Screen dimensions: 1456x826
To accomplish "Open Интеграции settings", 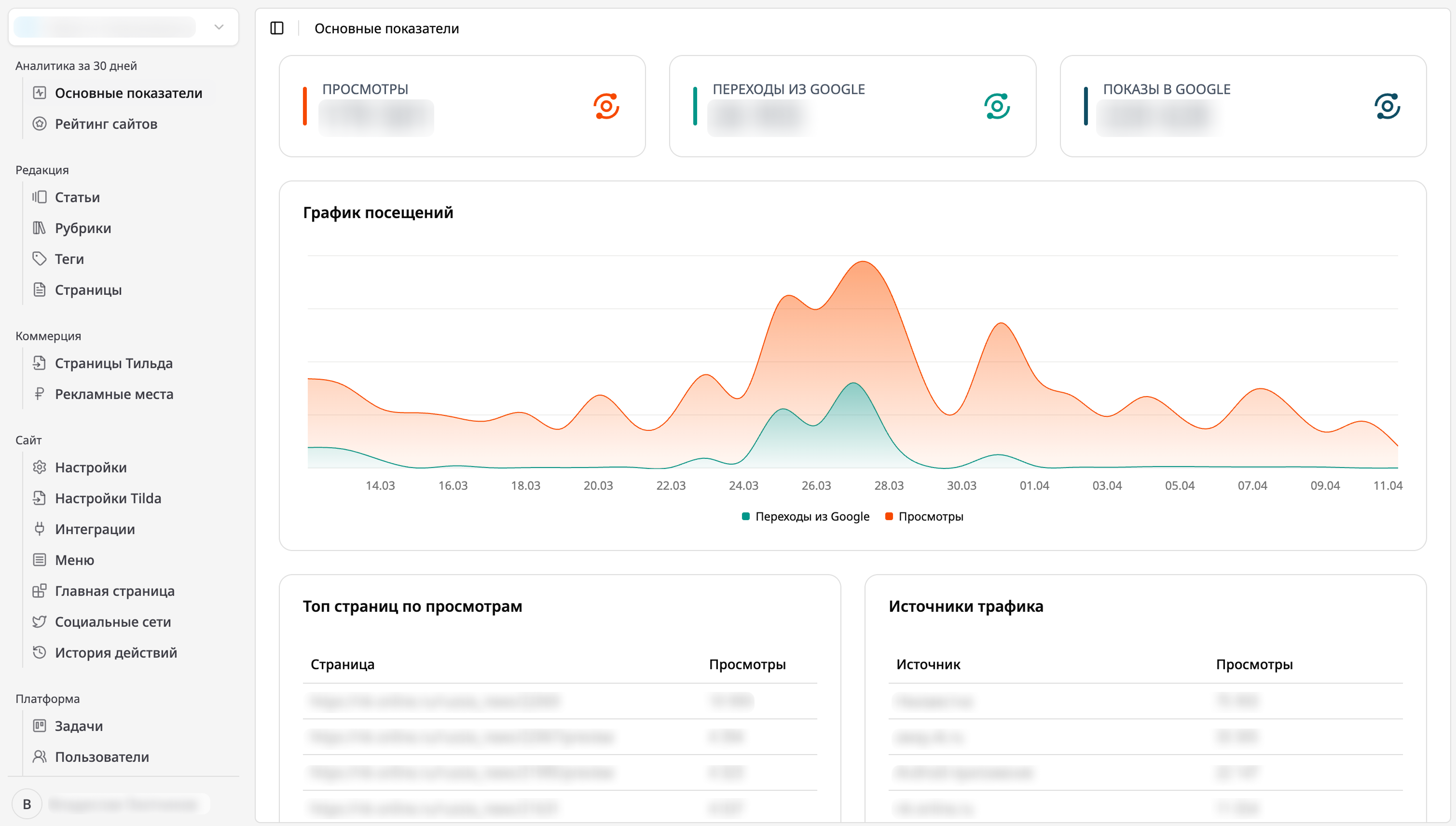I will [x=95, y=529].
